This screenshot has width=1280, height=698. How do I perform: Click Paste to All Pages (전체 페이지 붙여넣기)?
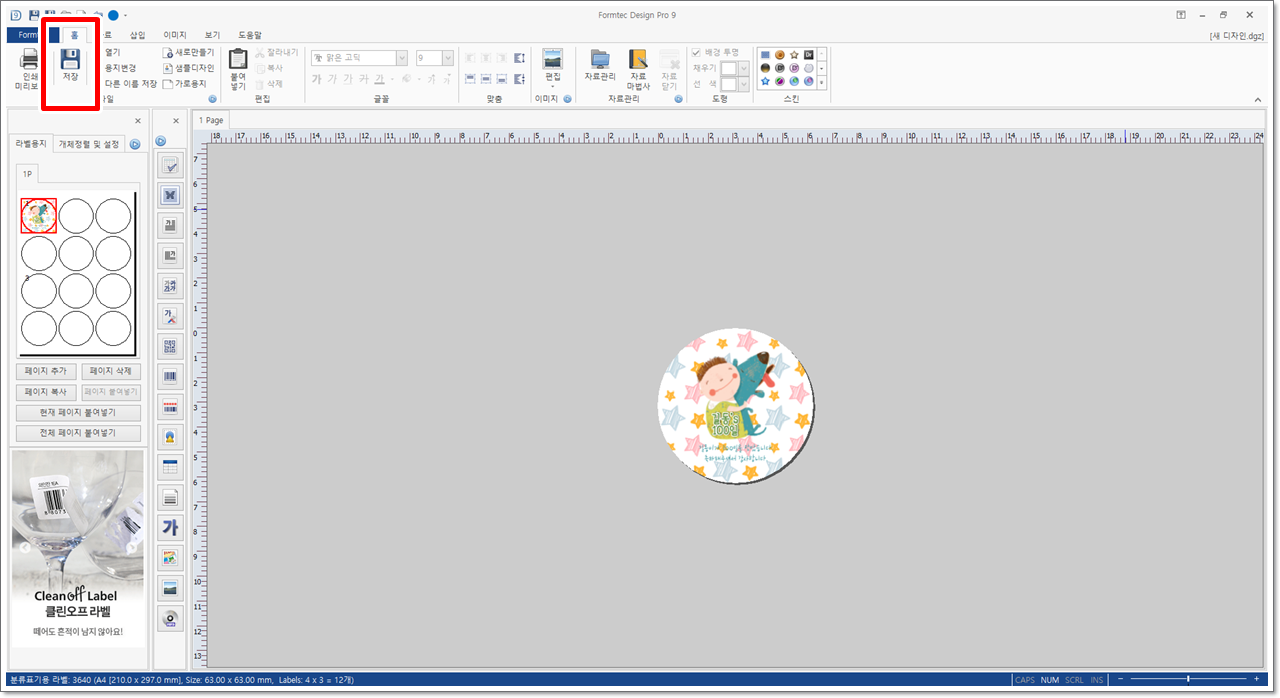(78, 433)
